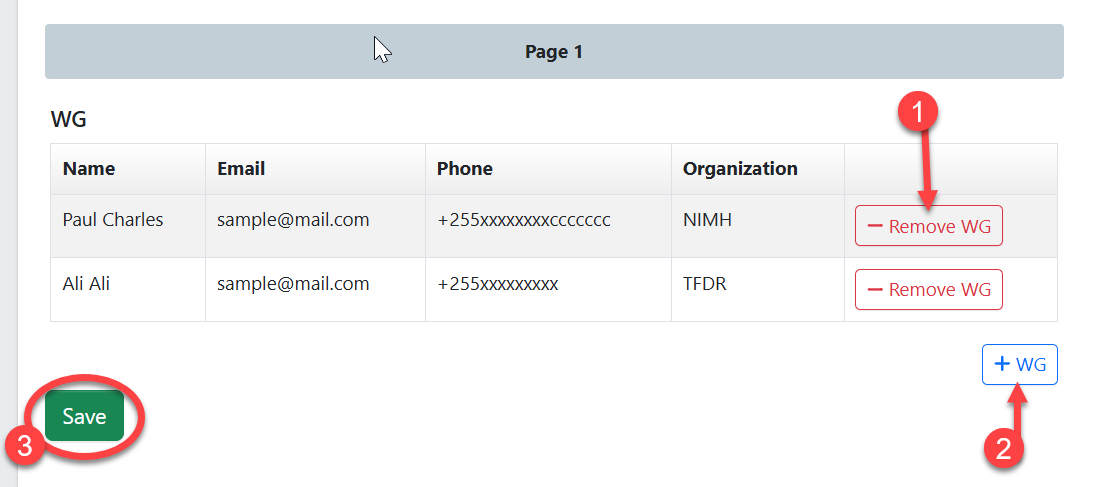Add a new WG entry
This screenshot has width=1115, height=487.
click(1019, 365)
